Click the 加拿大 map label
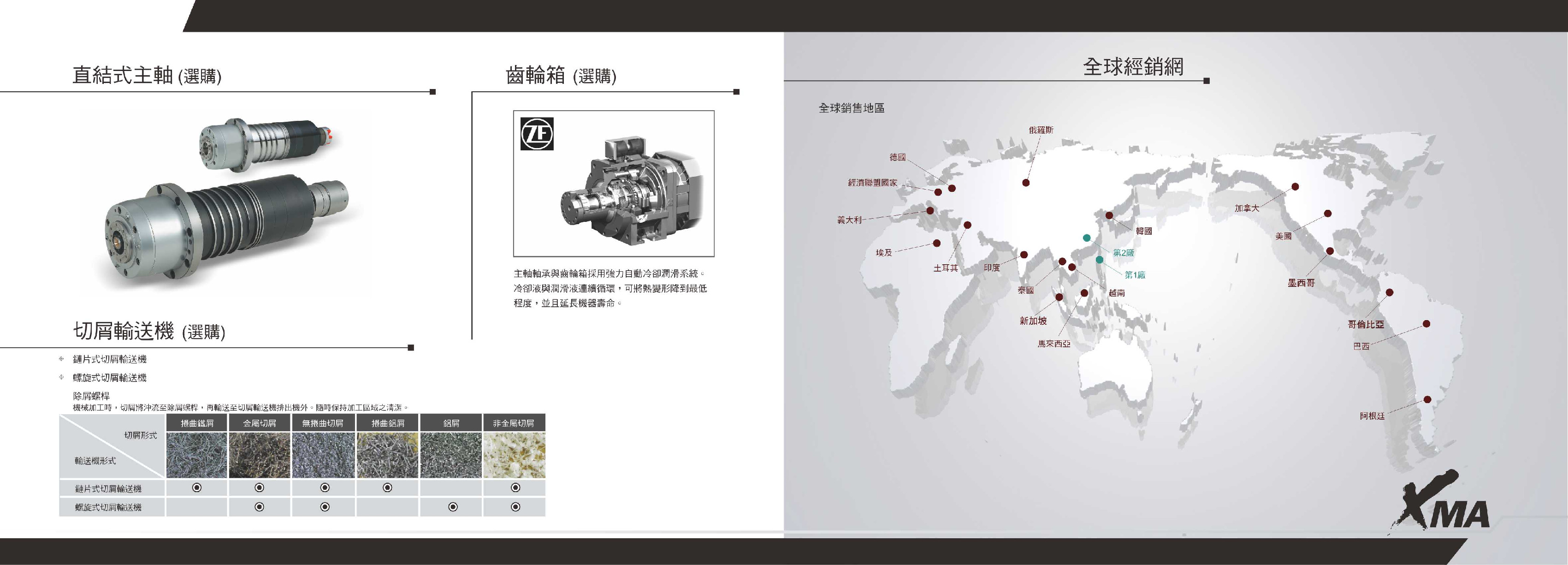The image size is (1568, 565). 1247,208
